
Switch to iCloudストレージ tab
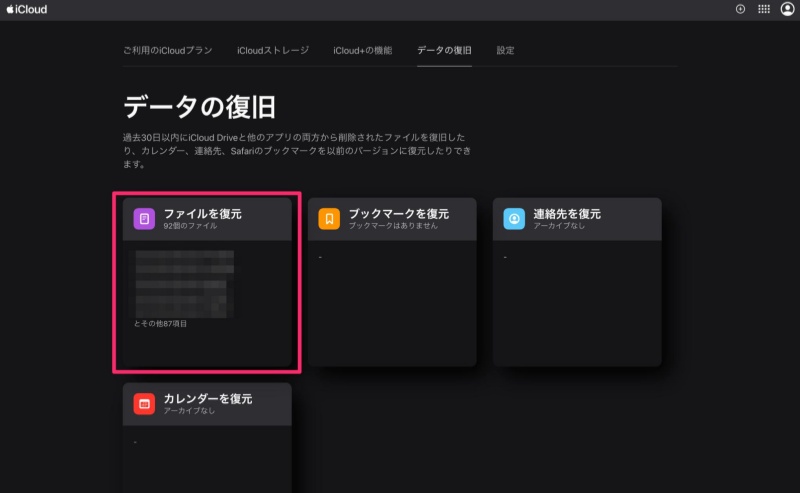pyautogui.click(x=272, y=50)
